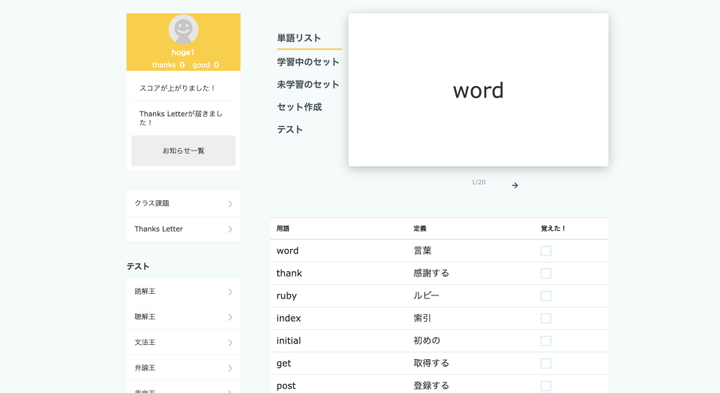Flip the 'word' flashcard
The width and height of the screenshot is (720, 393).
click(478, 90)
